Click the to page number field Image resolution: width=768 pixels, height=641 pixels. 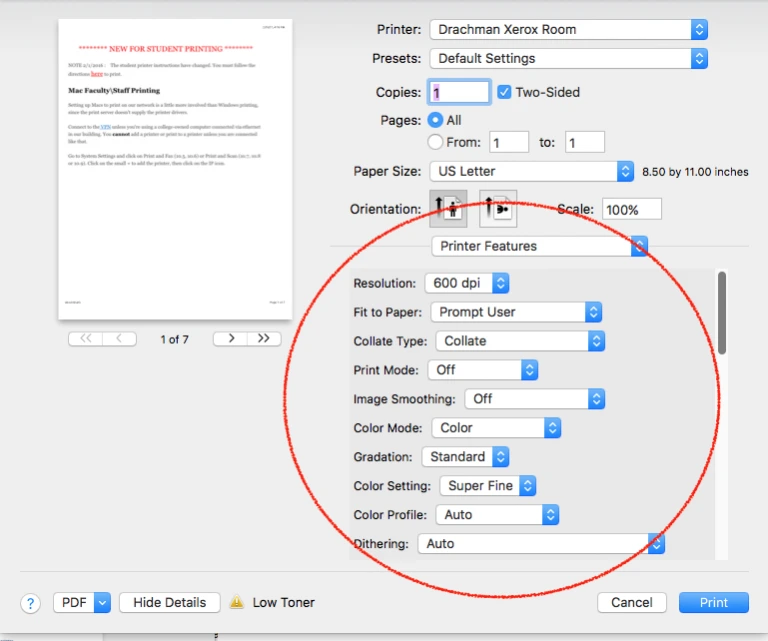[x=585, y=142]
